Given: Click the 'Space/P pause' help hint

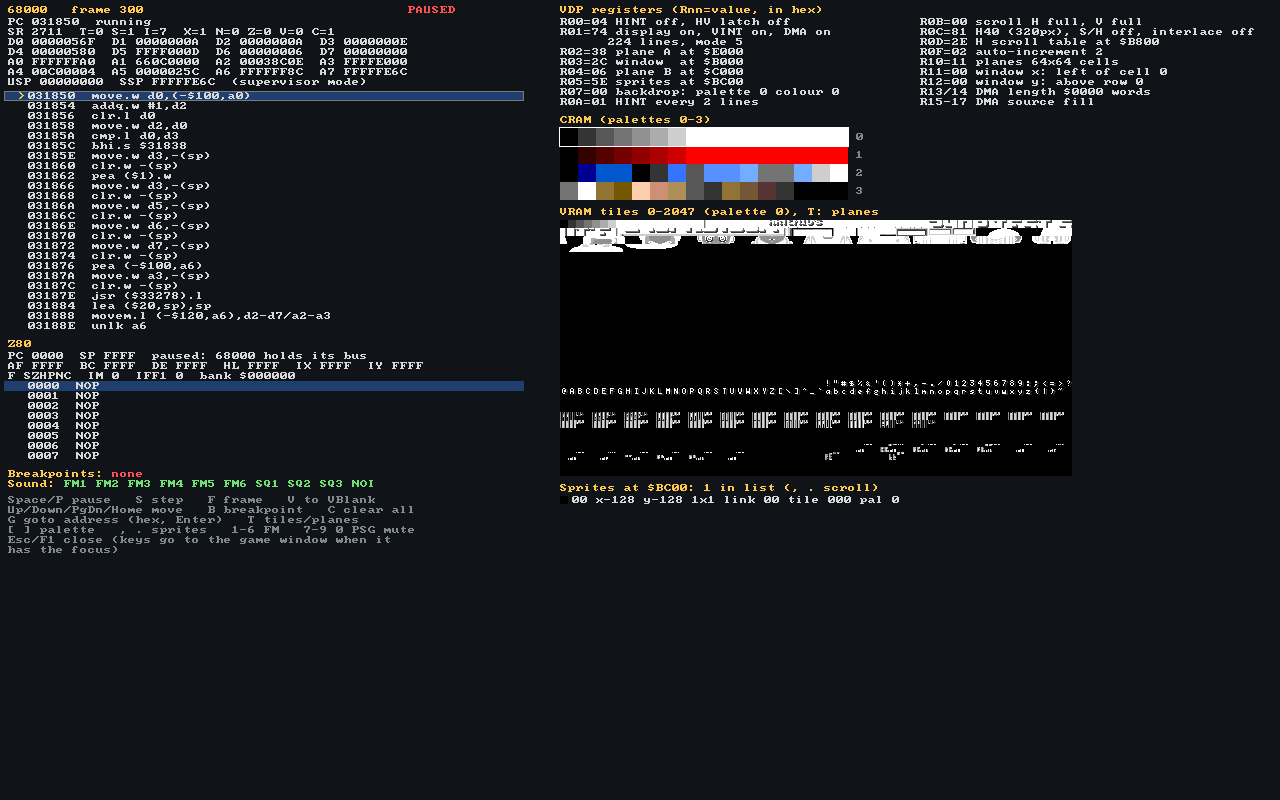Looking at the screenshot, I should [x=59, y=500].
